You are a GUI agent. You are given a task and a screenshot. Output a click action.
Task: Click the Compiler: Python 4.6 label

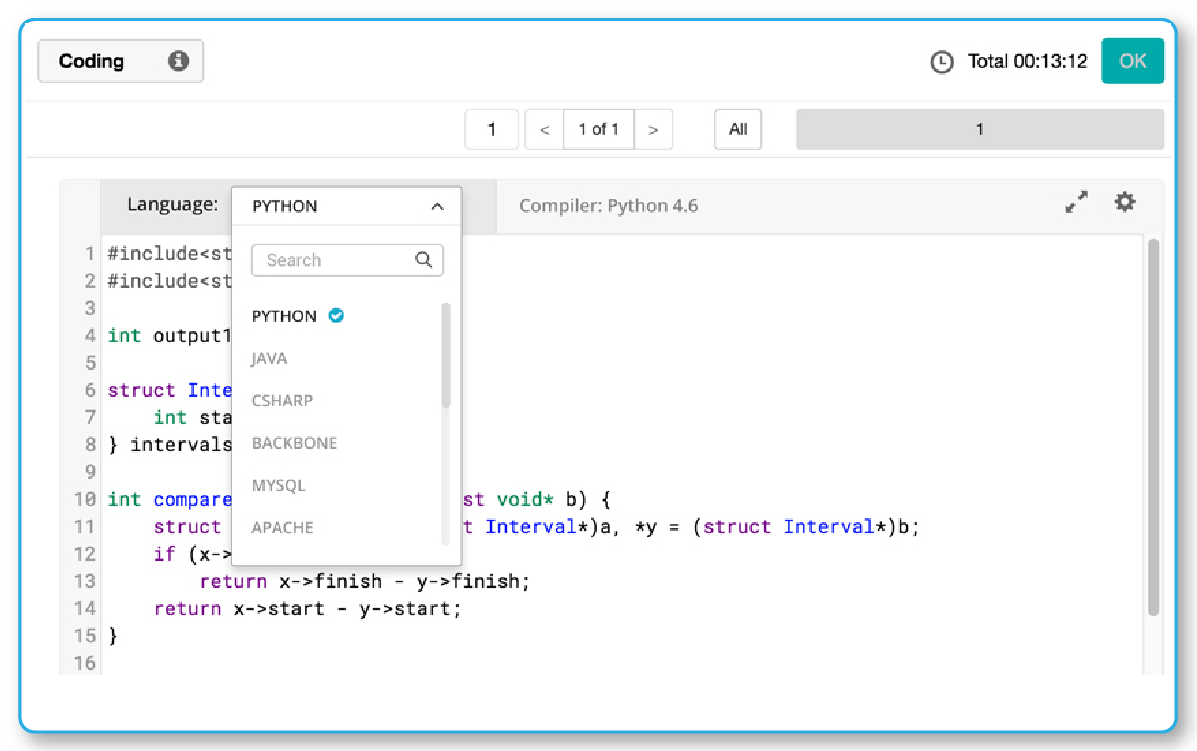pos(608,205)
